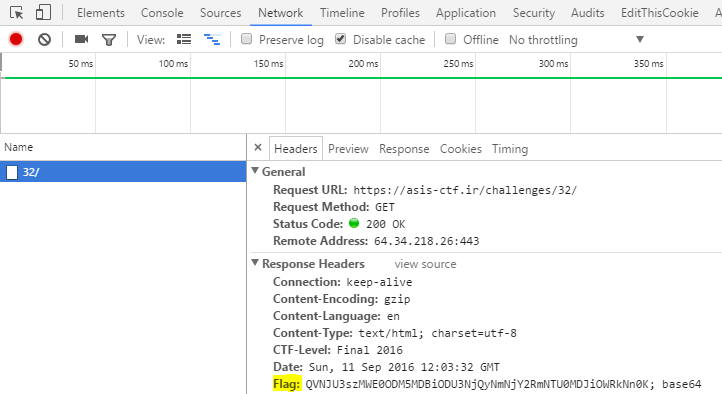Select the 32/ request in the list

pos(123,172)
